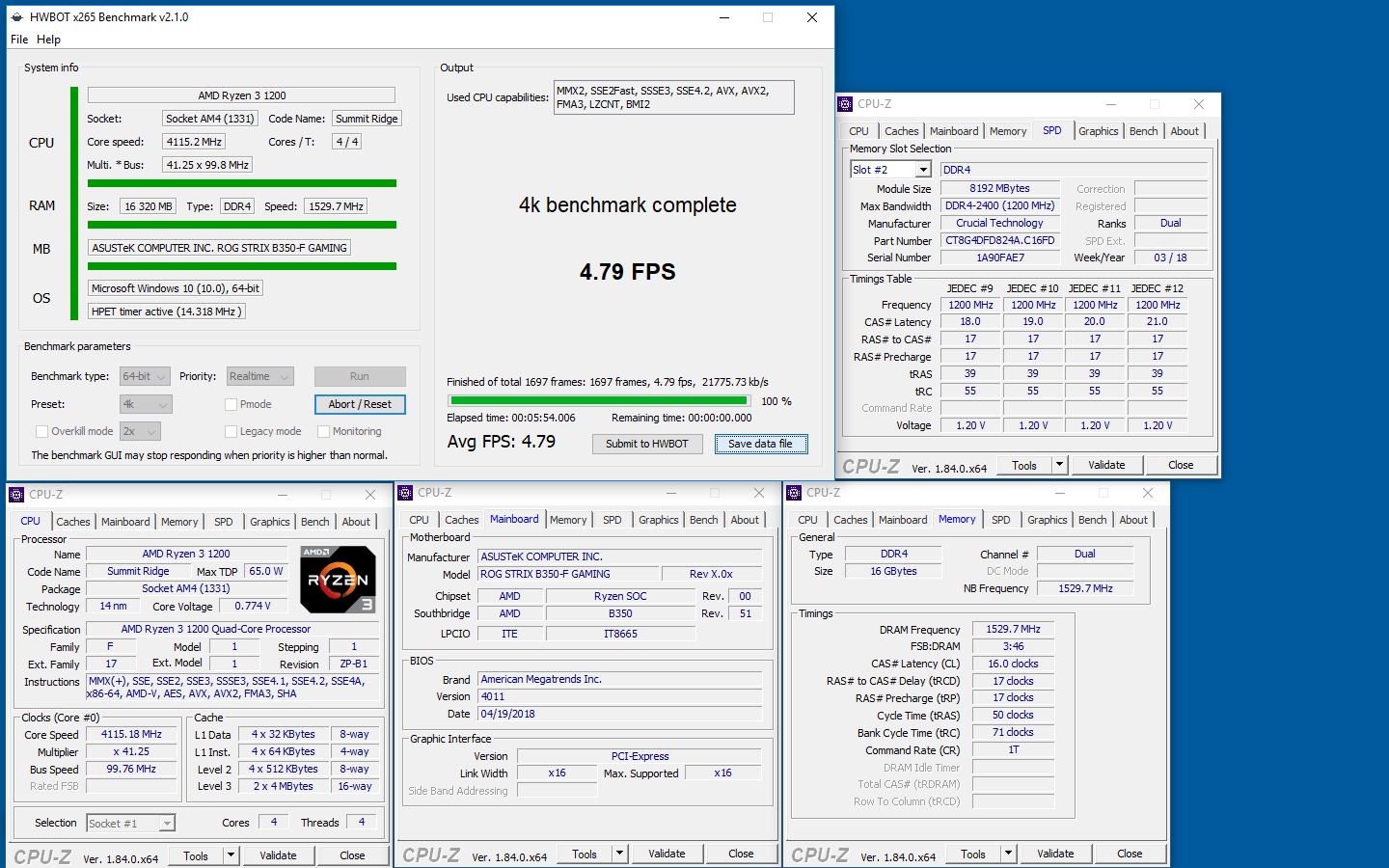Click the AMD Ryzen 3 1200 CPU name field
The height and width of the screenshot is (868, 1389).
[241, 95]
